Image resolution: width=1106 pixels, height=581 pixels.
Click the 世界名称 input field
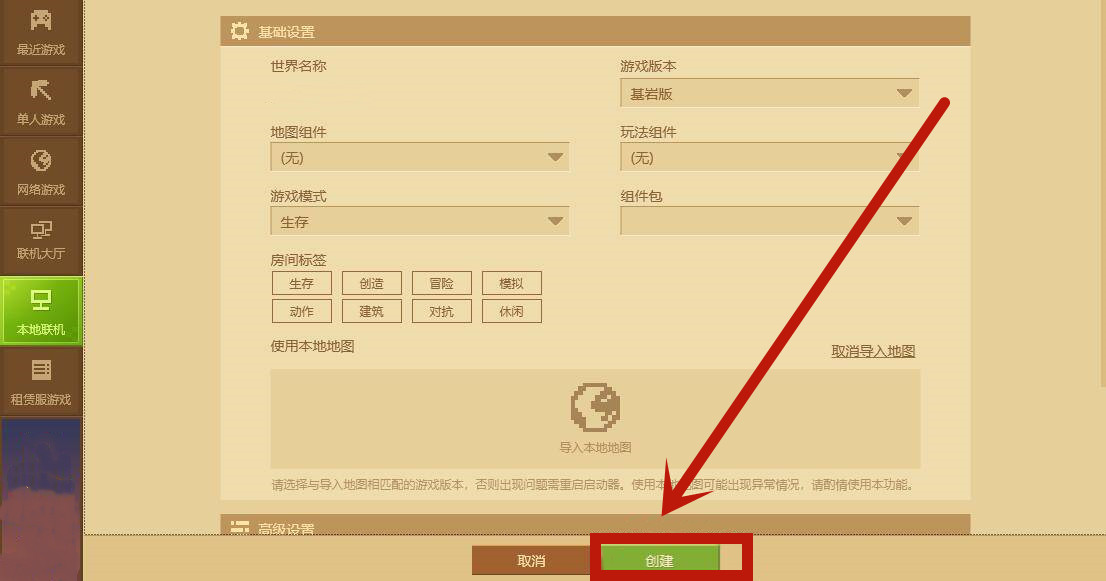point(420,93)
